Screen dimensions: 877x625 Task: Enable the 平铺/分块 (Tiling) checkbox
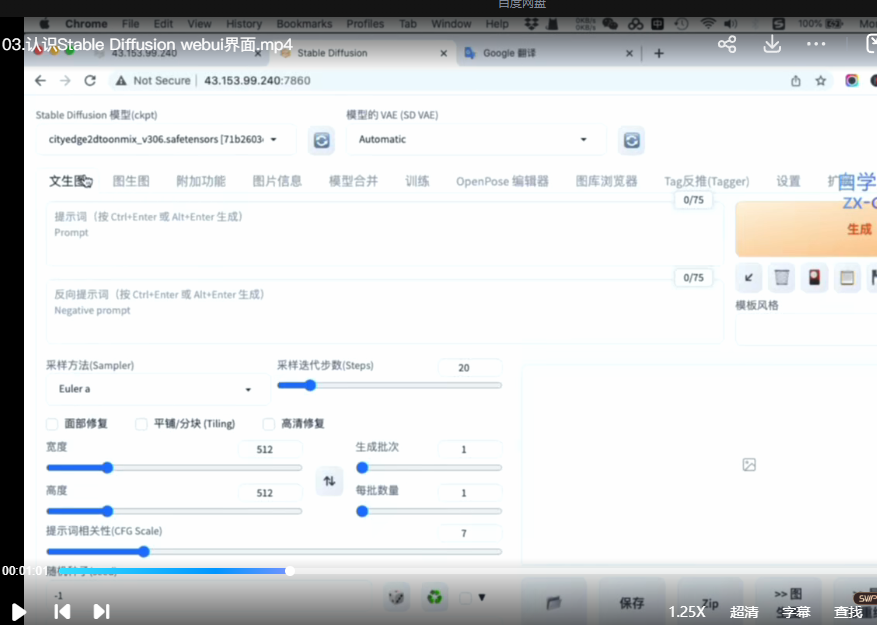[142, 424]
